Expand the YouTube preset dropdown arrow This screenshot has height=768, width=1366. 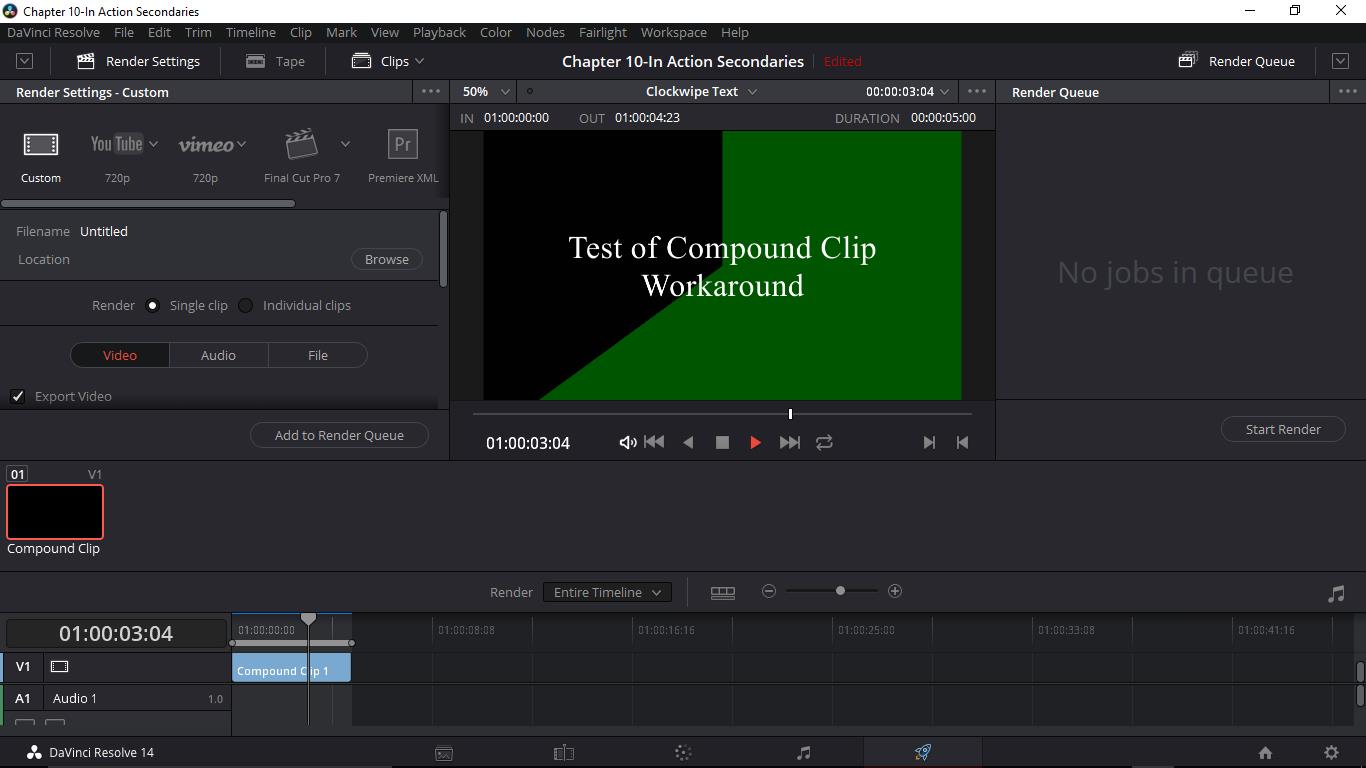pos(153,144)
